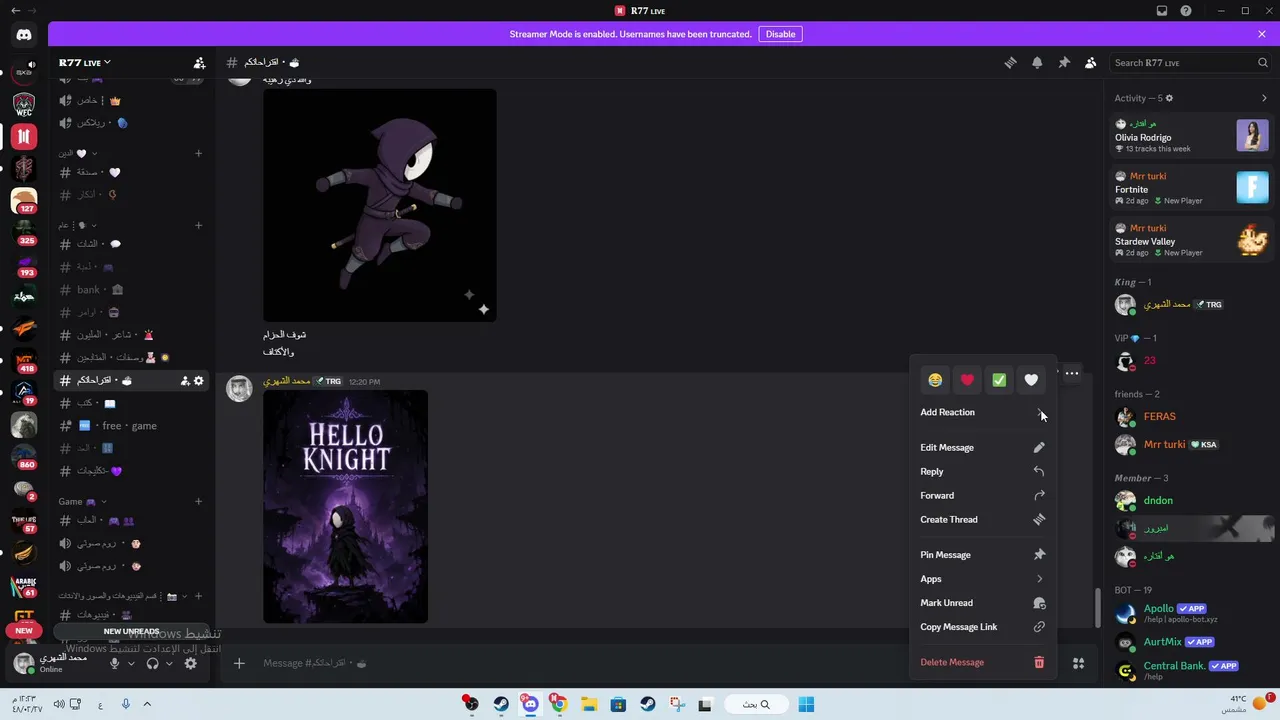Open Microsoft Store from the taskbar
The height and width of the screenshot is (720, 1280).
coord(618,704)
